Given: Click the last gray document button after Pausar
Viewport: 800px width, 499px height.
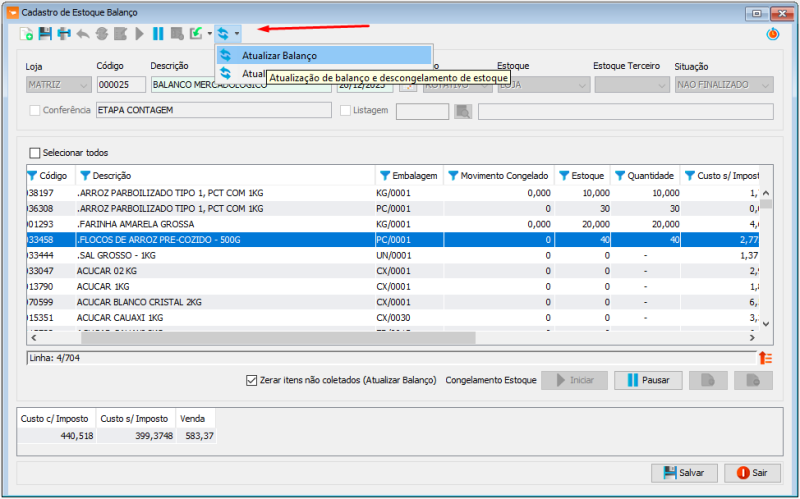Looking at the screenshot, I should [x=754, y=381].
